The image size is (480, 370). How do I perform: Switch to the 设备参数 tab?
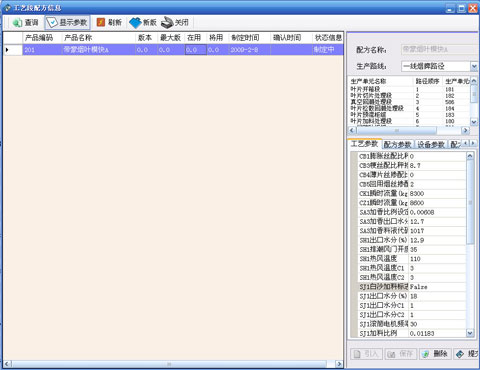[431, 144]
